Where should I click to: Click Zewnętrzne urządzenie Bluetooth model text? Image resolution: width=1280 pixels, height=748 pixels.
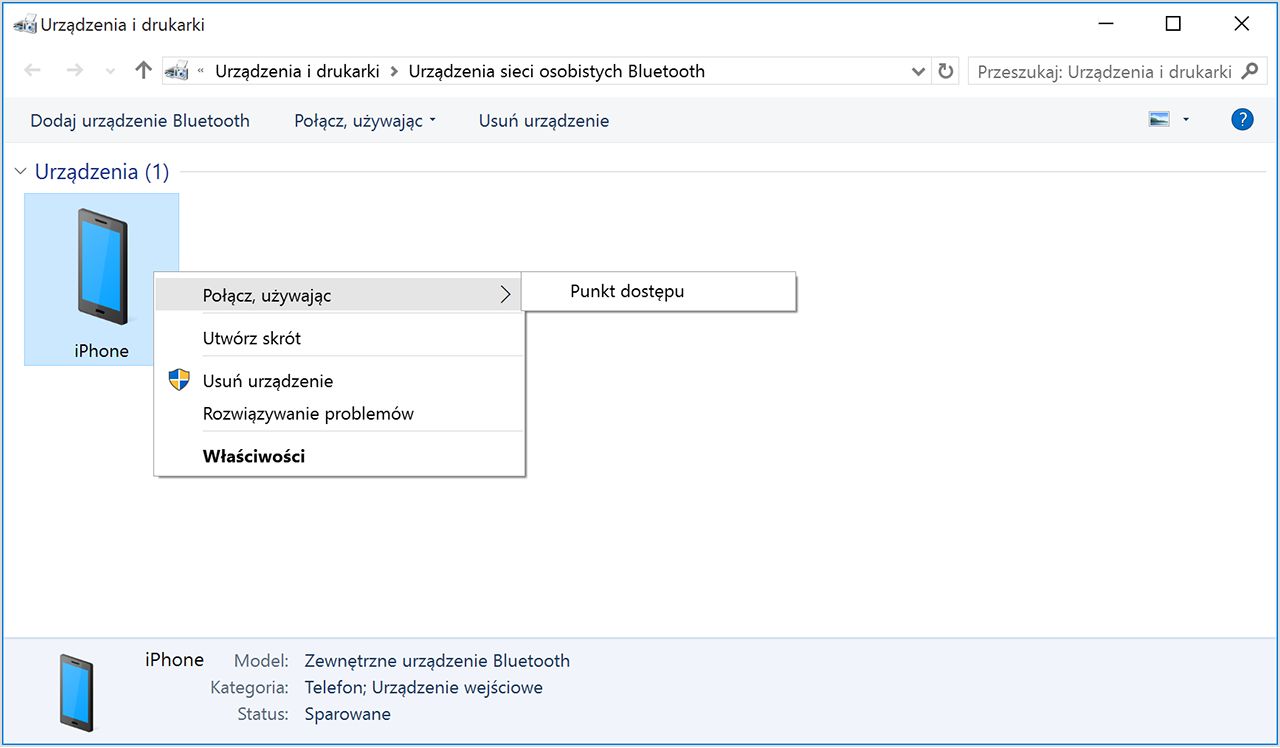click(x=437, y=661)
